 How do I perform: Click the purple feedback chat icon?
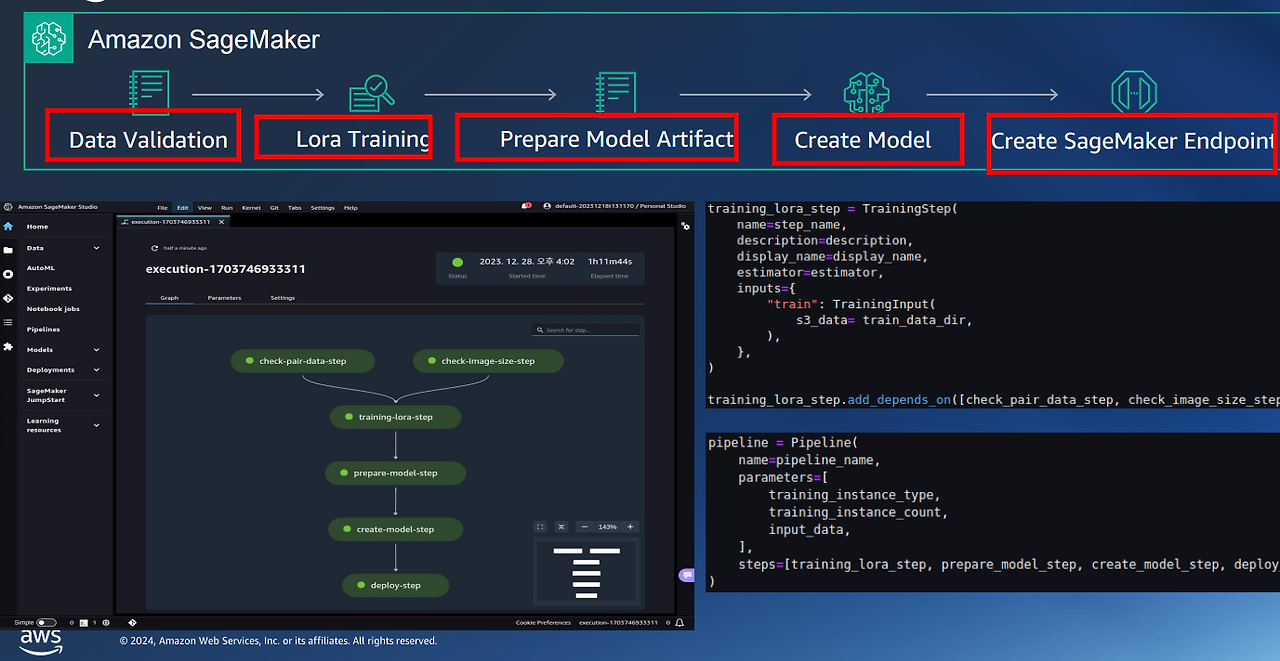click(686, 575)
